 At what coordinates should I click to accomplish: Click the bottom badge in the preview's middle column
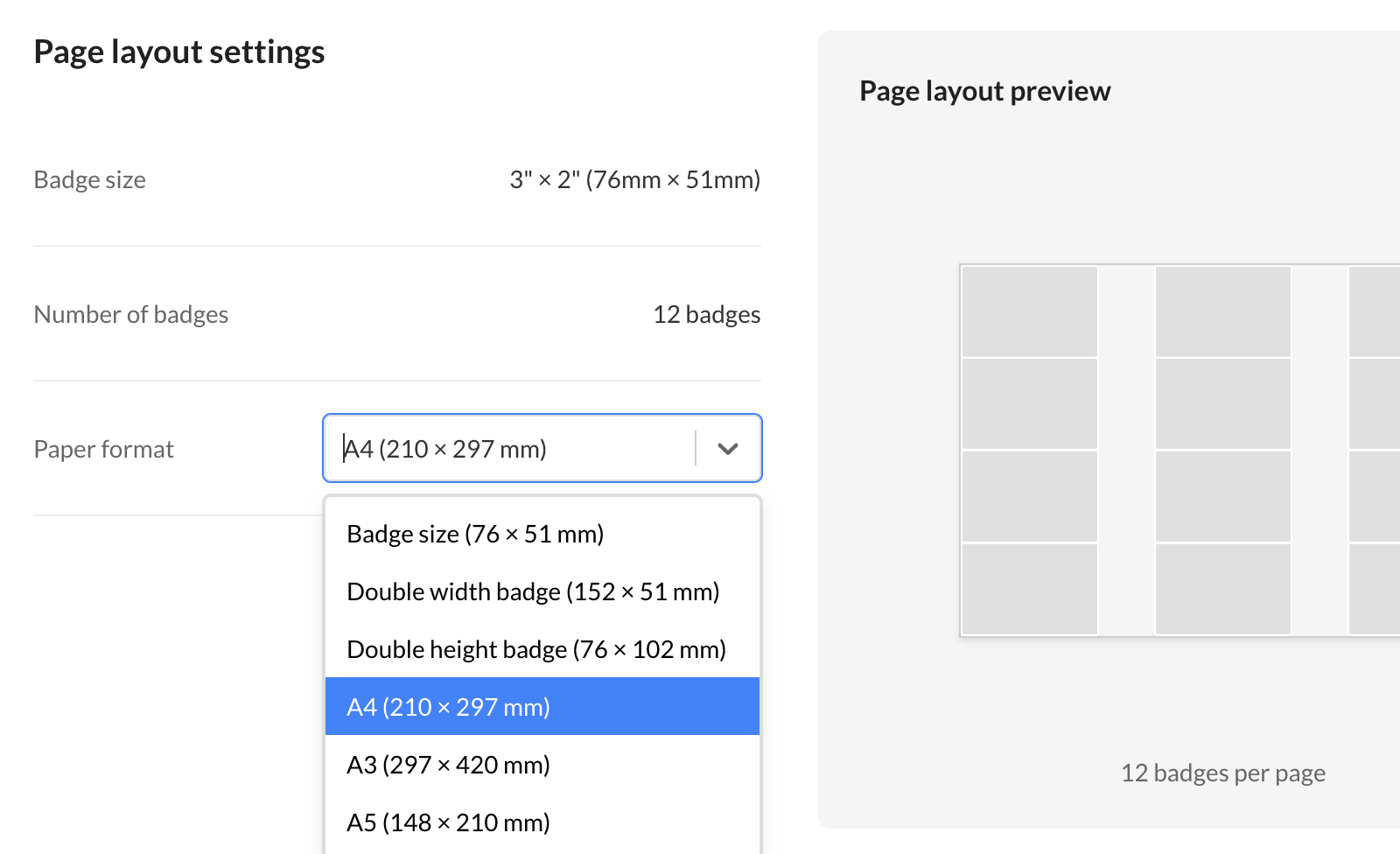click(x=1222, y=589)
